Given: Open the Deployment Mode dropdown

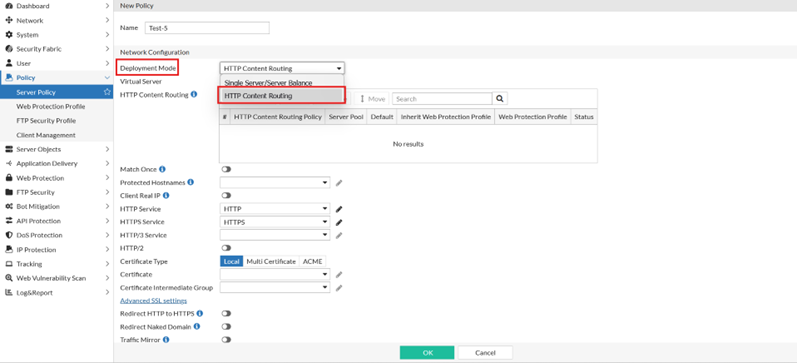Looking at the screenshot, I should point(282,68).
